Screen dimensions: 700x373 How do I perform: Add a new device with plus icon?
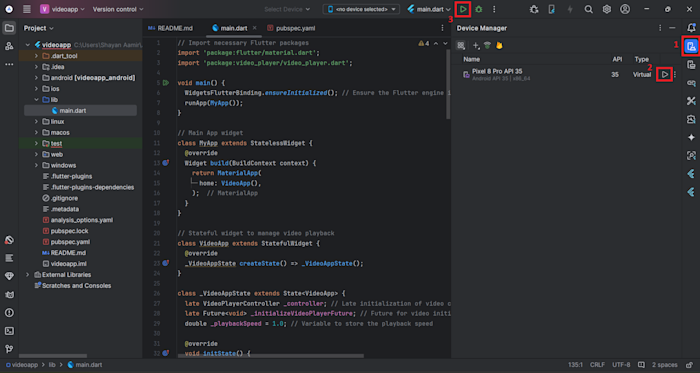point(476,46)
